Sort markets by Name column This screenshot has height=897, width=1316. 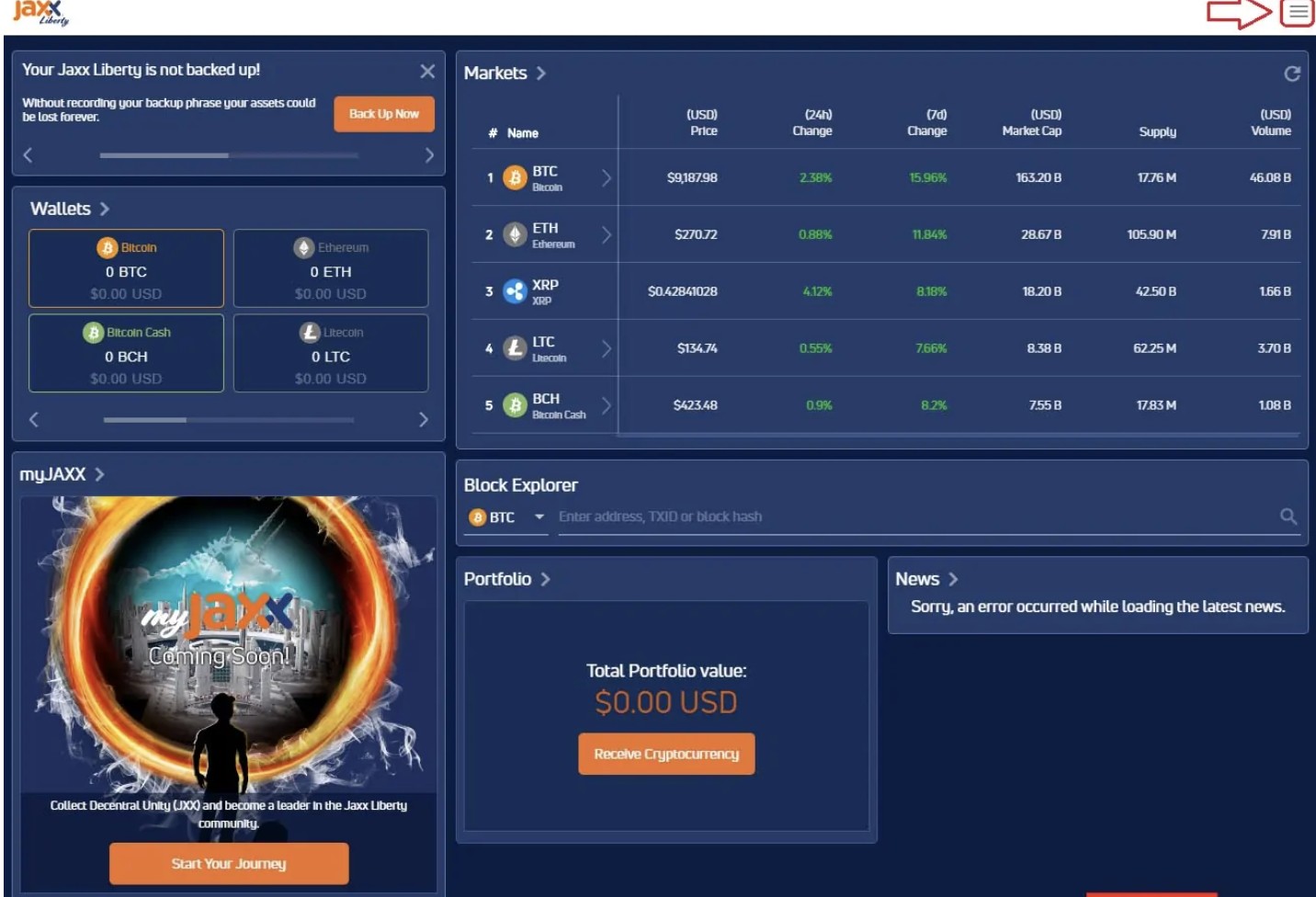click(523, 133)
